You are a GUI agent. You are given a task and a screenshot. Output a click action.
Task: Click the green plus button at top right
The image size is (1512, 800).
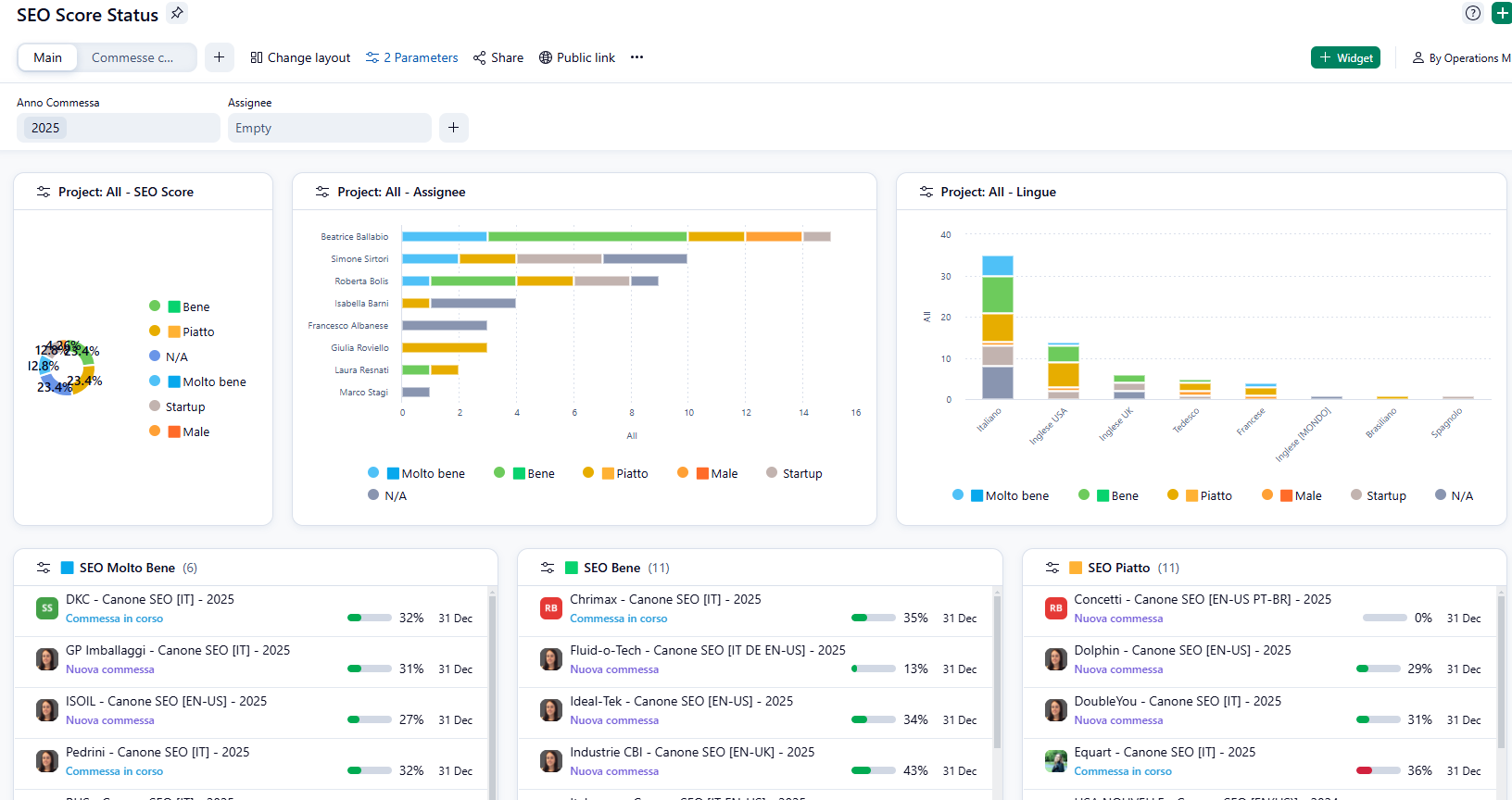[1502, 13]
